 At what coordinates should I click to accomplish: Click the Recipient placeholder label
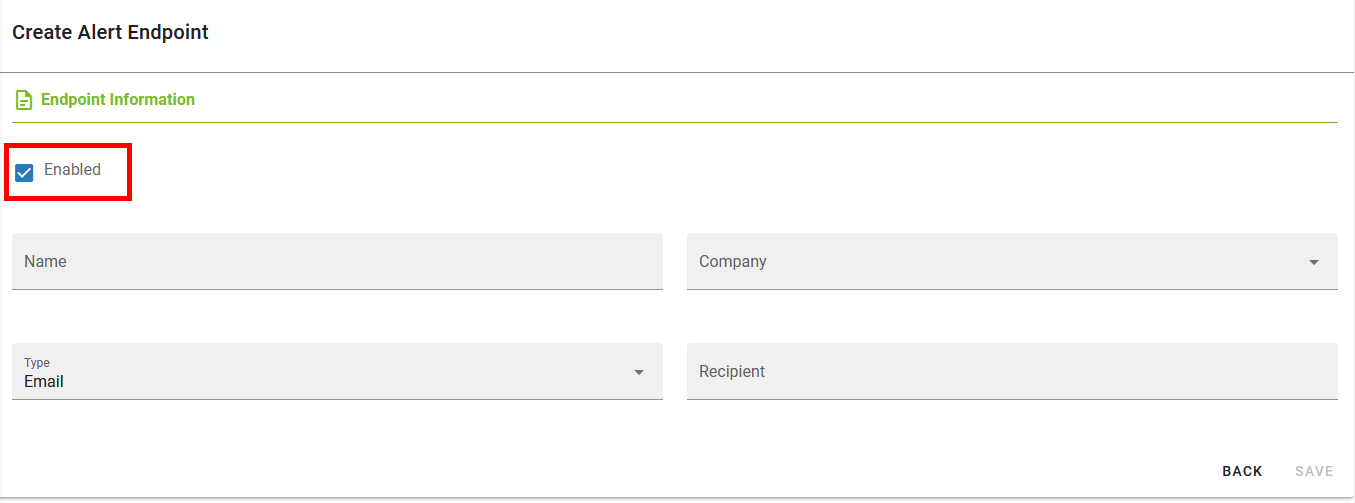coord(732,372)
